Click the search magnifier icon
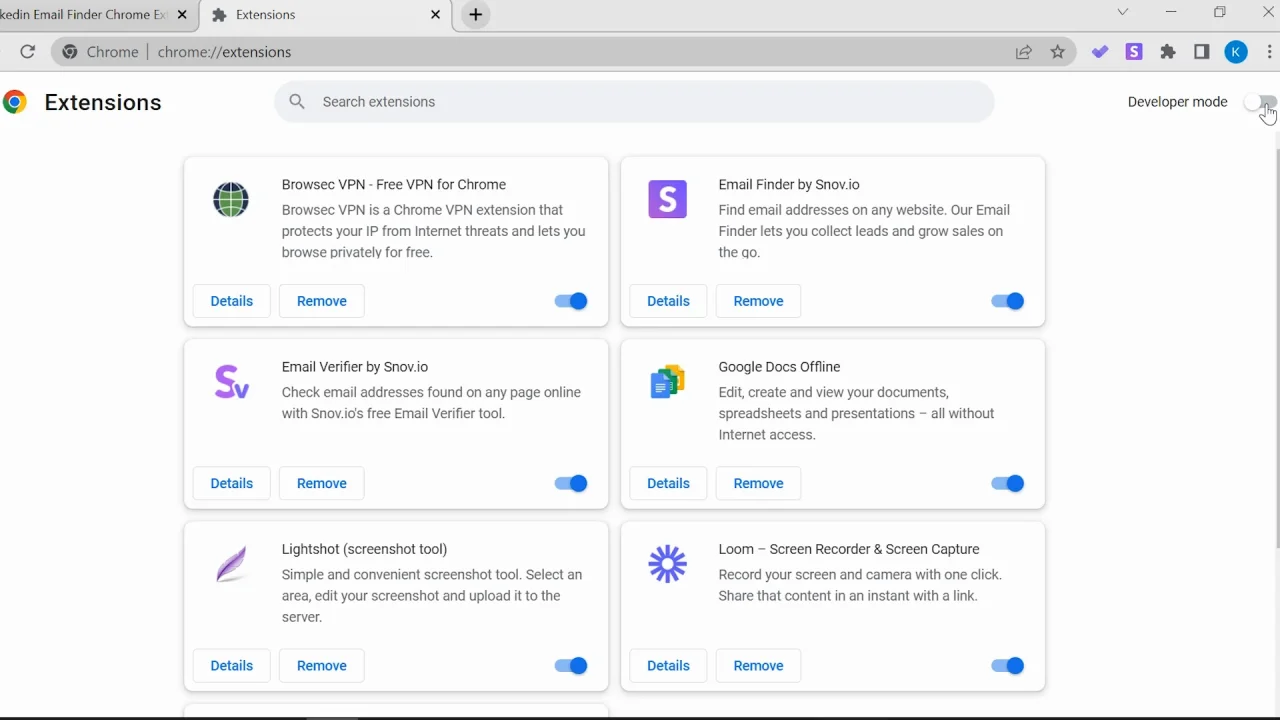 coord(297,102)
